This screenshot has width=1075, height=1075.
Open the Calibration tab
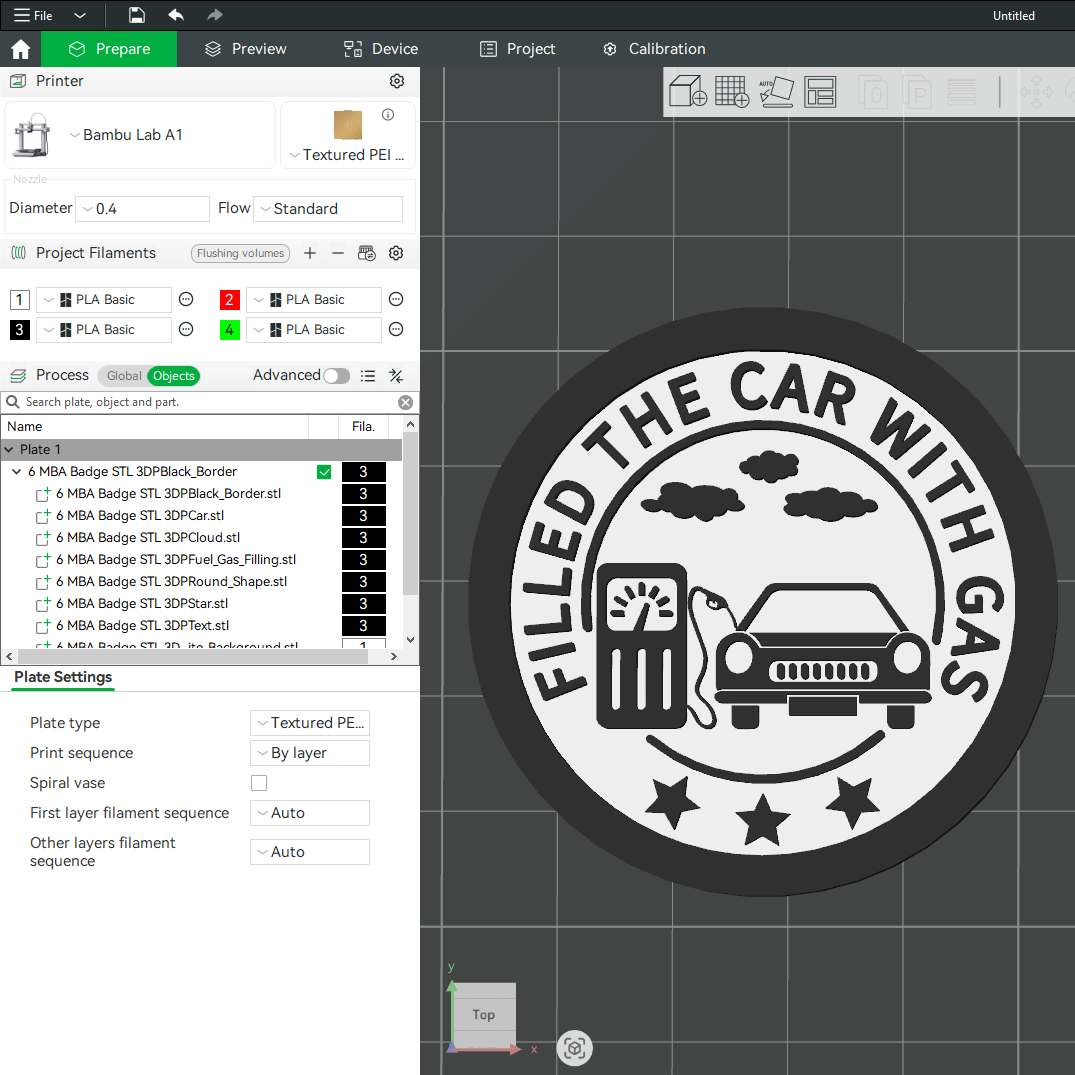[654, 49]
